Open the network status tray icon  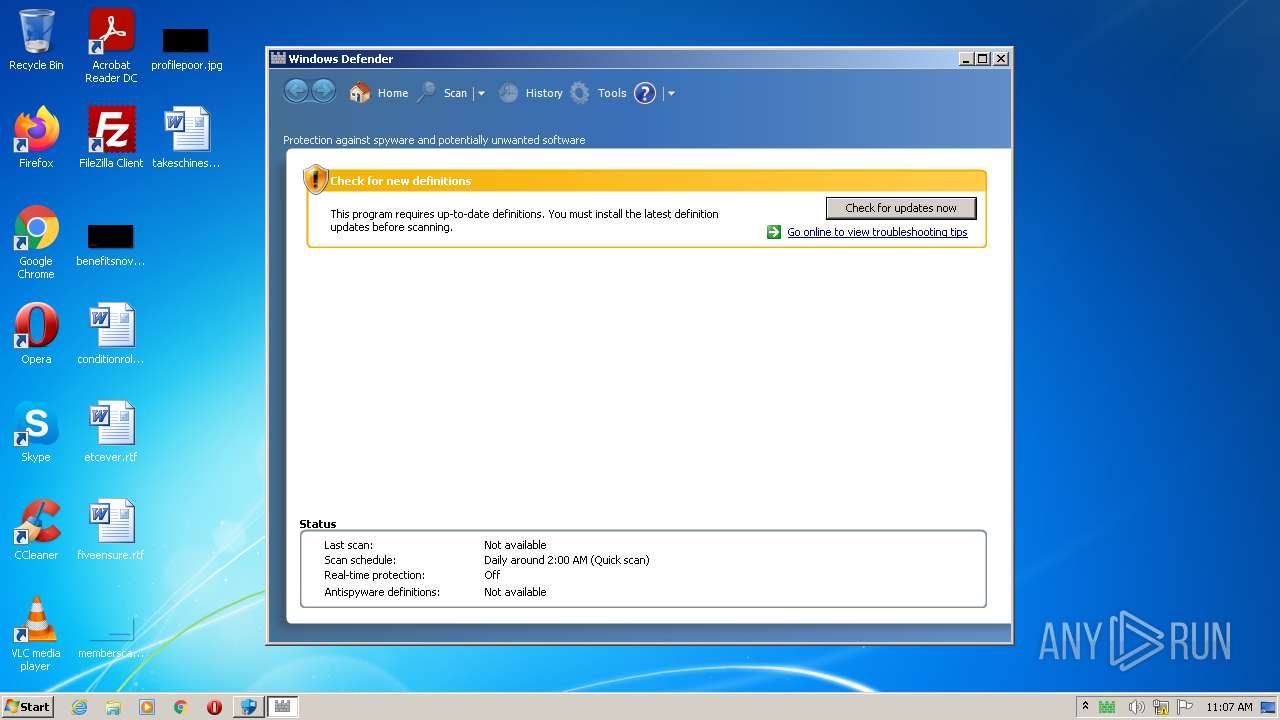(x=1161, y=707)
